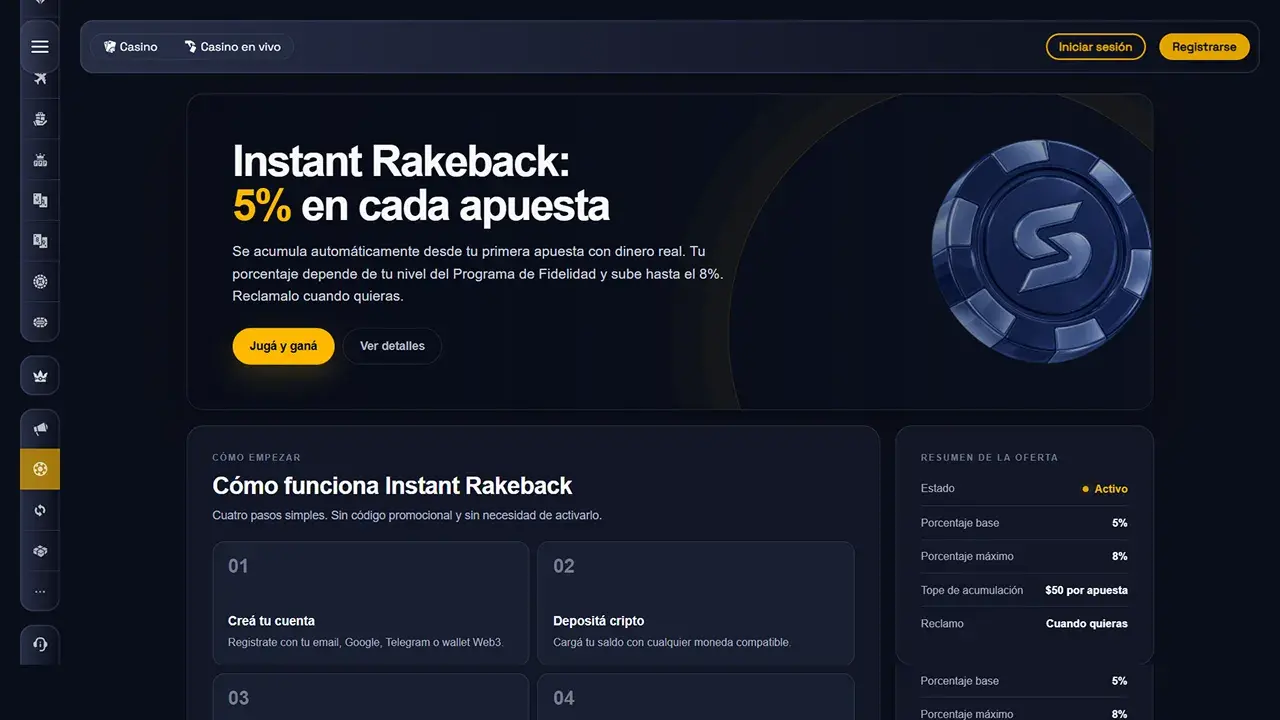This screenshot has height=720, width=1280.
Task: Open the roulette wheel sidebar icon
Action: (40, 282)
